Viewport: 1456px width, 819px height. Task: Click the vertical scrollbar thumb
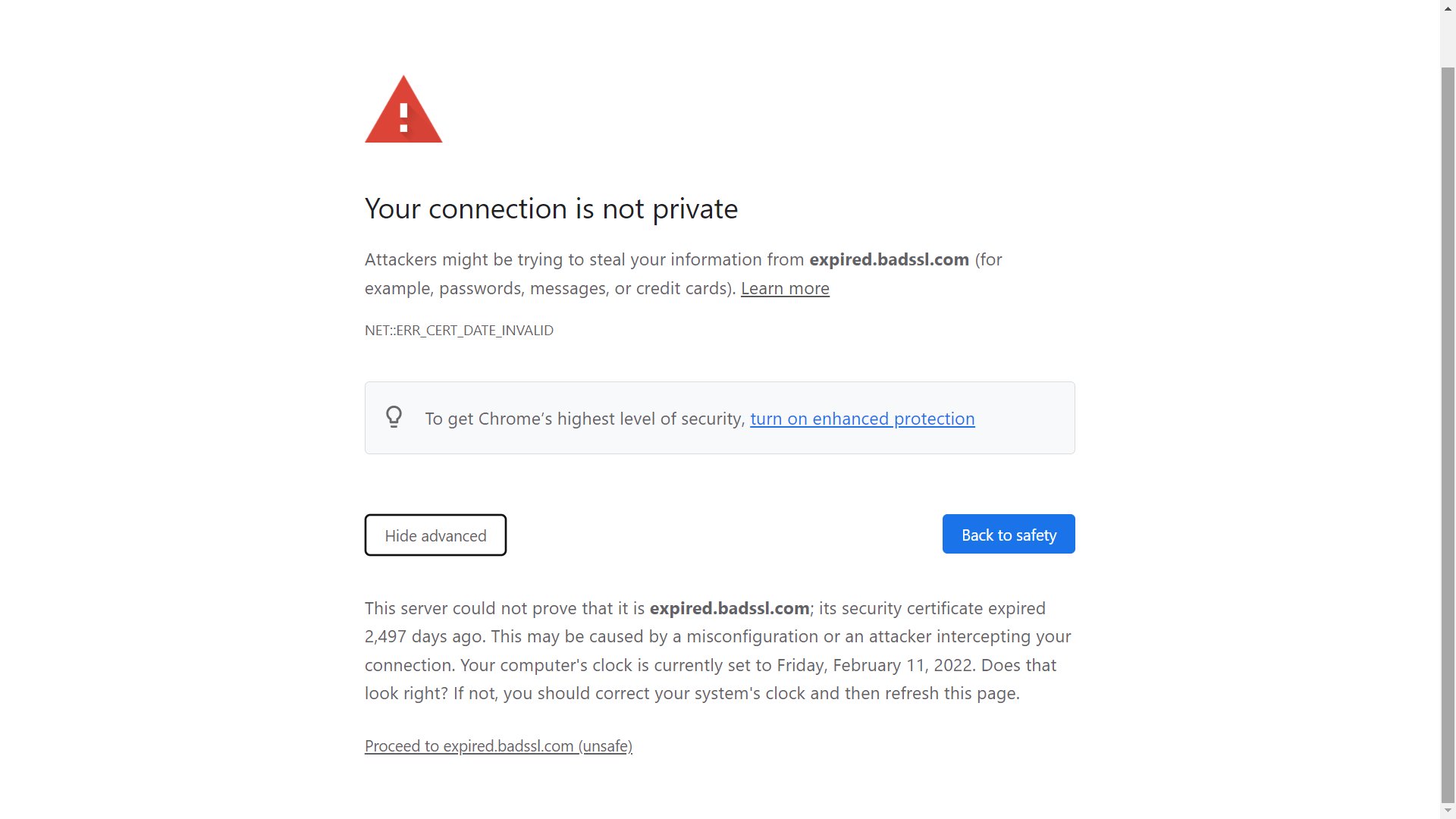pyautogui.click(x=1448, y=432)
